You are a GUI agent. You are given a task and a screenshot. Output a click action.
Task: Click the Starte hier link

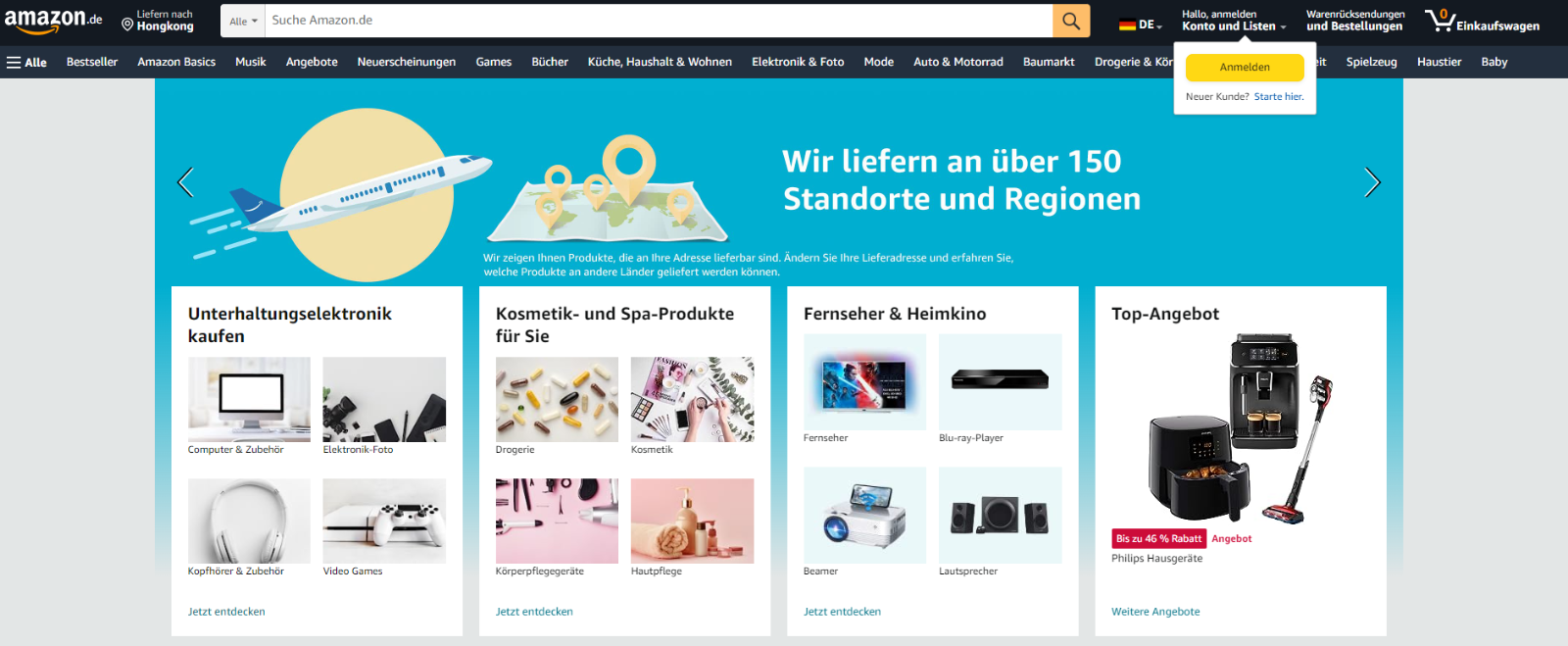1279,97
